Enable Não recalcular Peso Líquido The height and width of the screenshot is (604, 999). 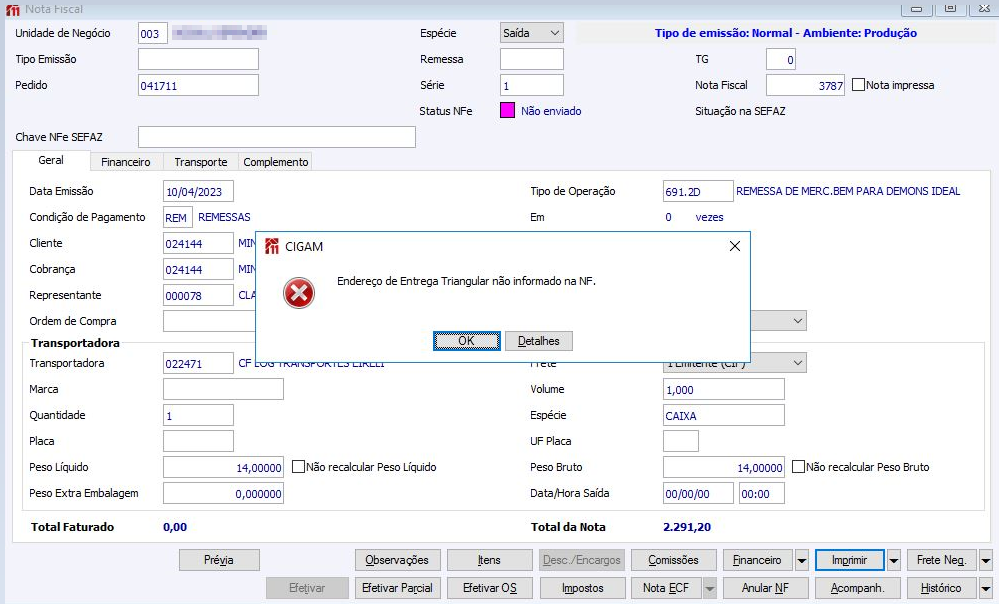298,467
